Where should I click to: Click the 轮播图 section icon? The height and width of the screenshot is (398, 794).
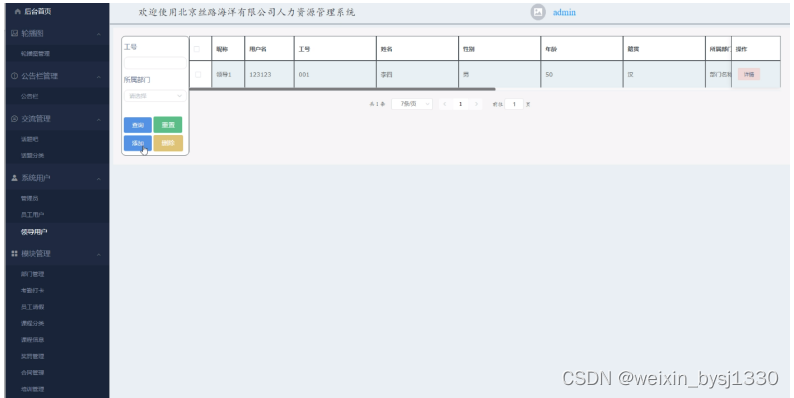point(14,33)
